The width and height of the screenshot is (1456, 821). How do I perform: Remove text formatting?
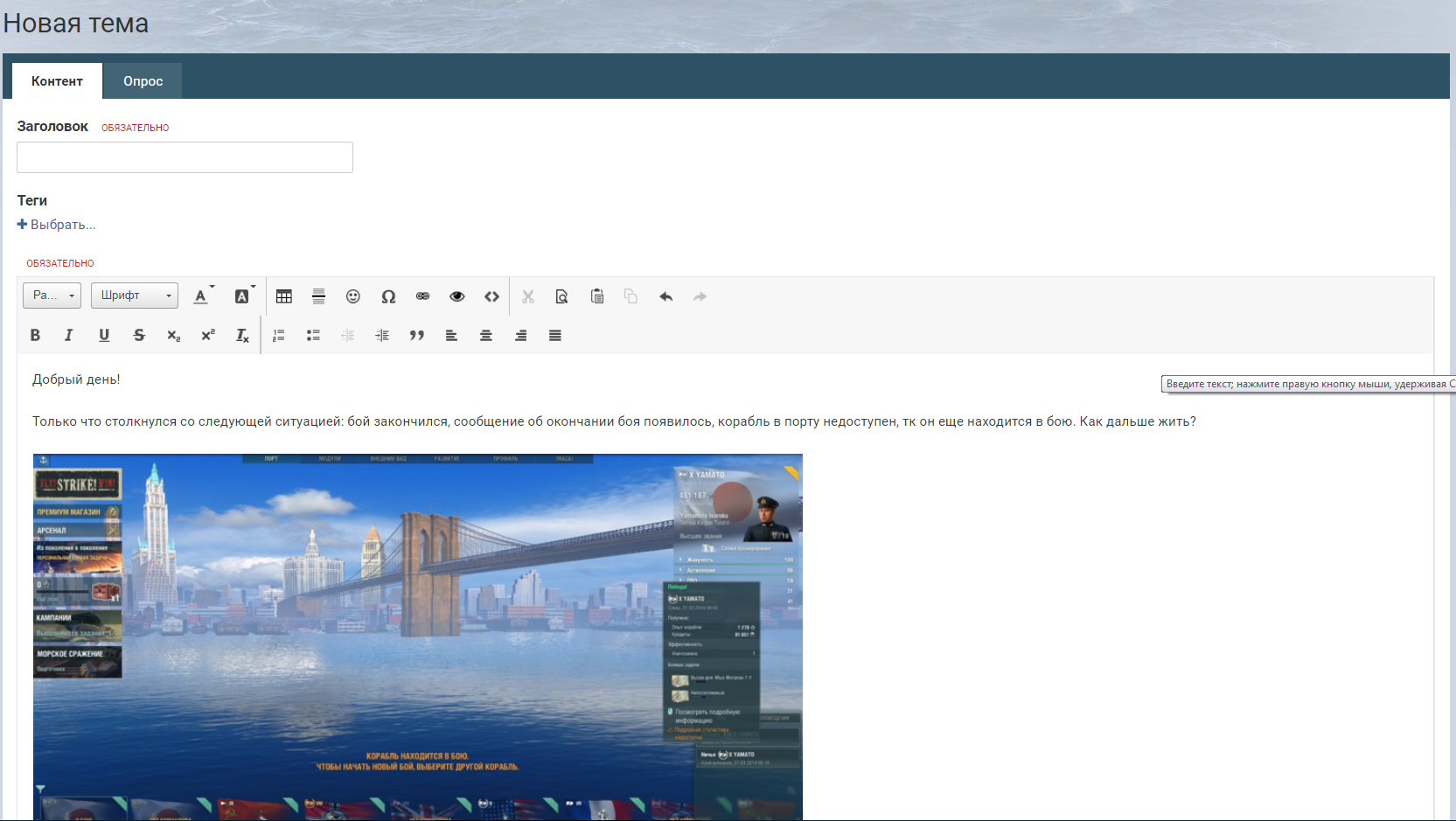click(242, 335)
